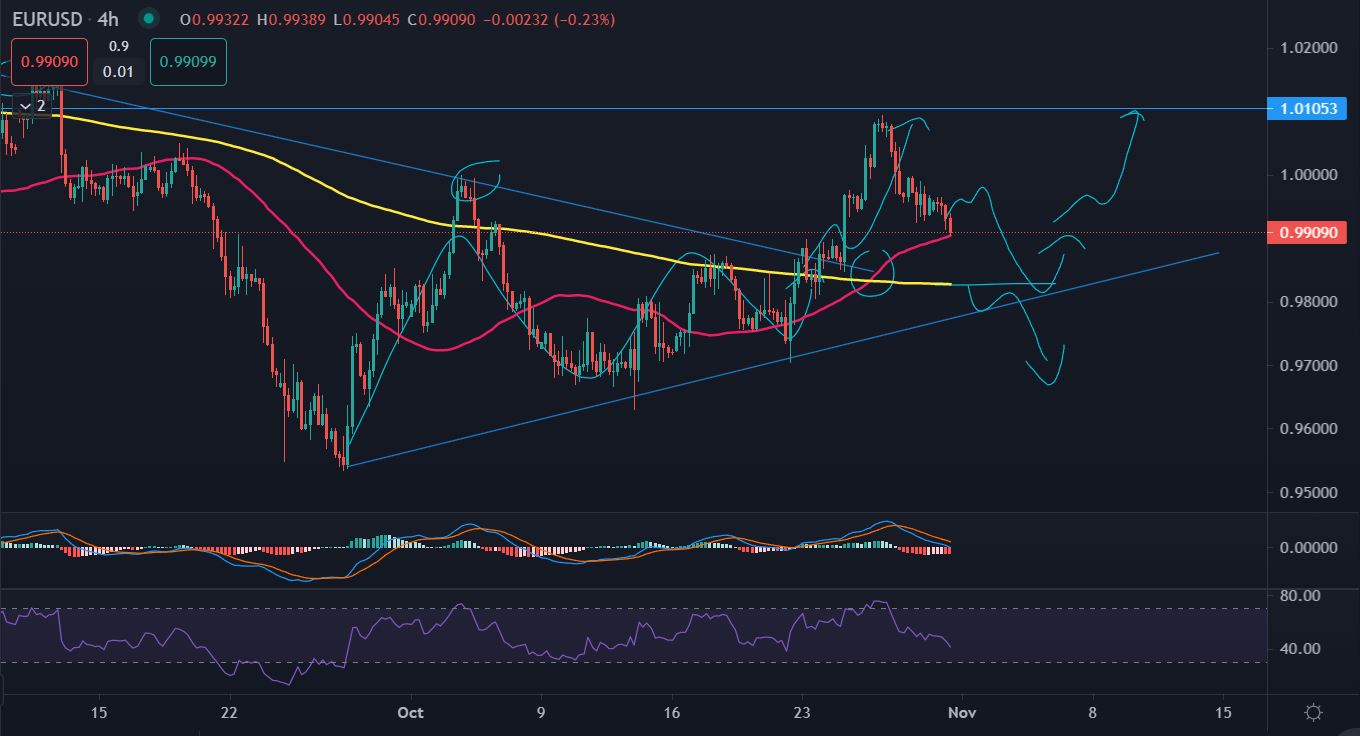The height and width of the screenshot is (736, 1360).
Task: Select the 4h timeframe label
Action: coord(108,19)
